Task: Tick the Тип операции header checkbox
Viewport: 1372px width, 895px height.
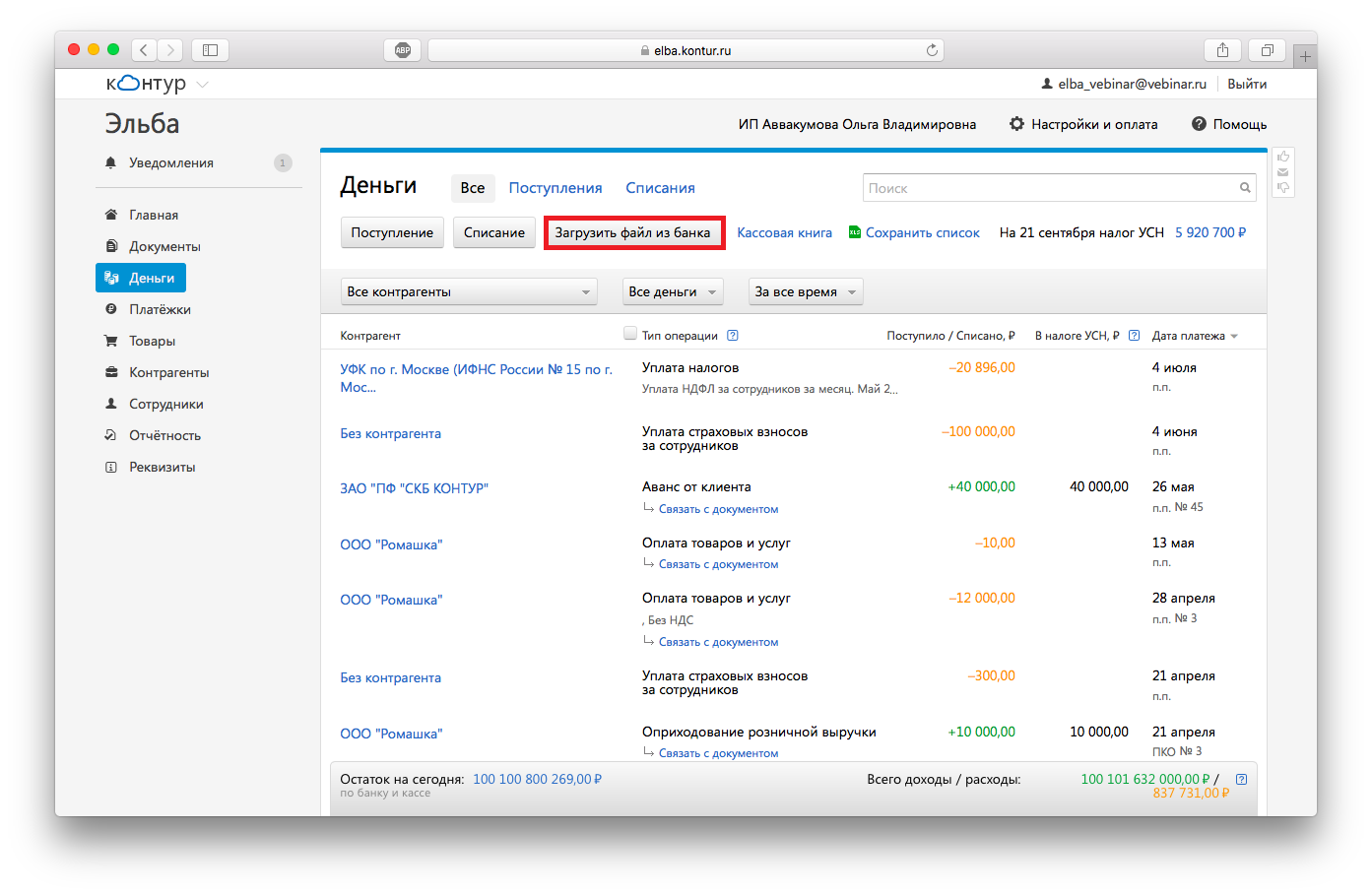Action: pyautogui.click(x=630, y=334)
